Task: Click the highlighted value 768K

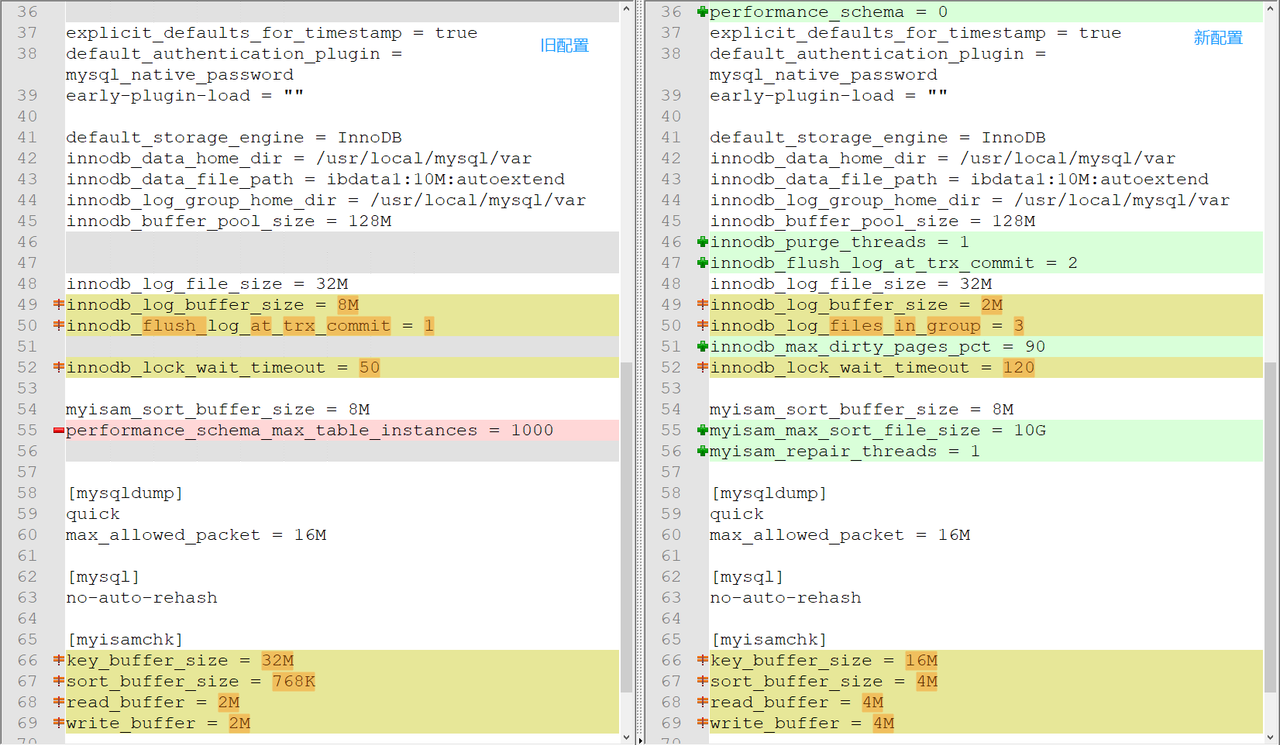Action: pyautogui.click(x=294, y=682)
